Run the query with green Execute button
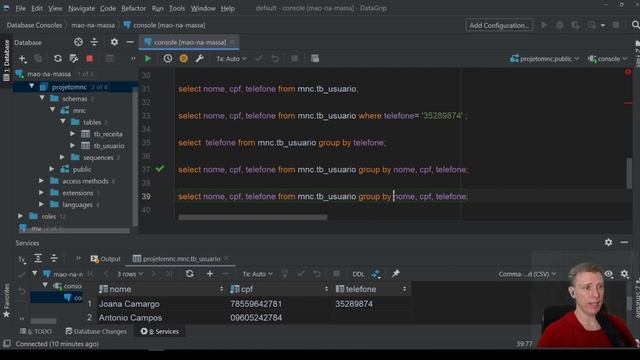The height and width of the screenshot is (360, 640). point(148,59)
